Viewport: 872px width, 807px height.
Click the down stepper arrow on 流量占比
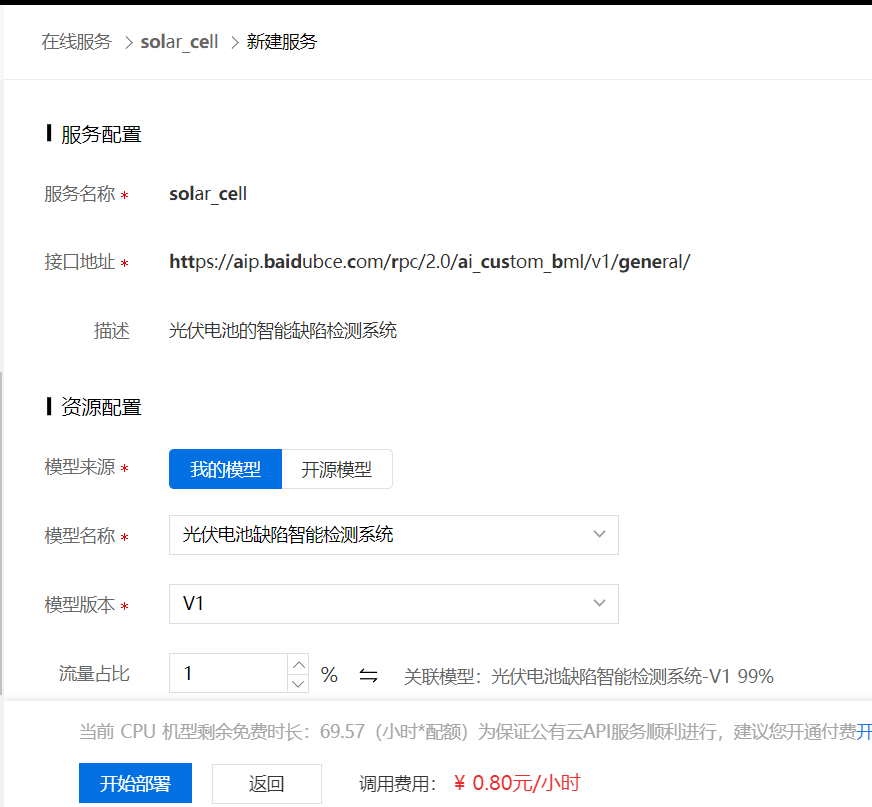[298, 682]
